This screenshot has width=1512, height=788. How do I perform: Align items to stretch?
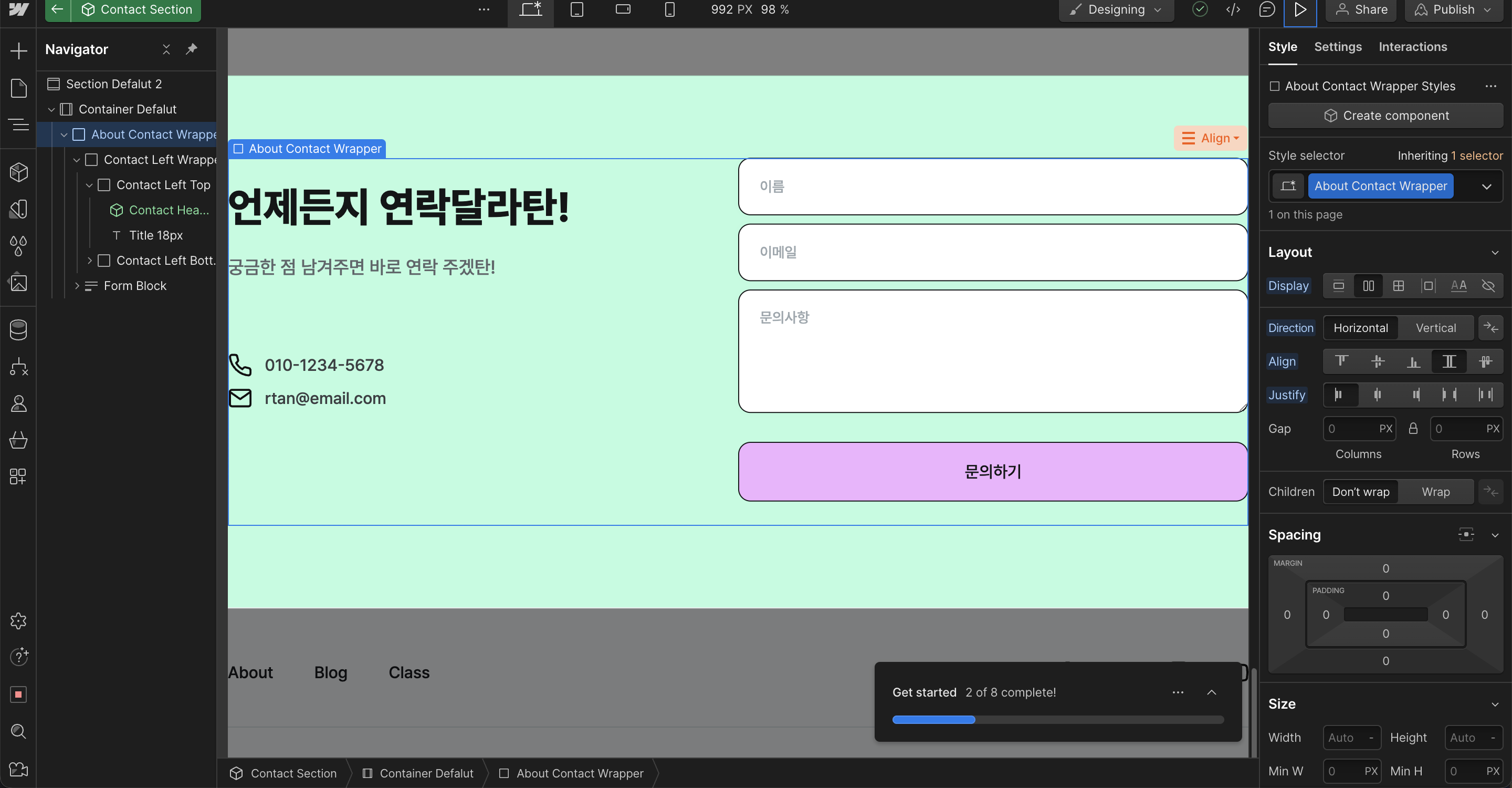pyautogui.click(x=1449, y=362)
